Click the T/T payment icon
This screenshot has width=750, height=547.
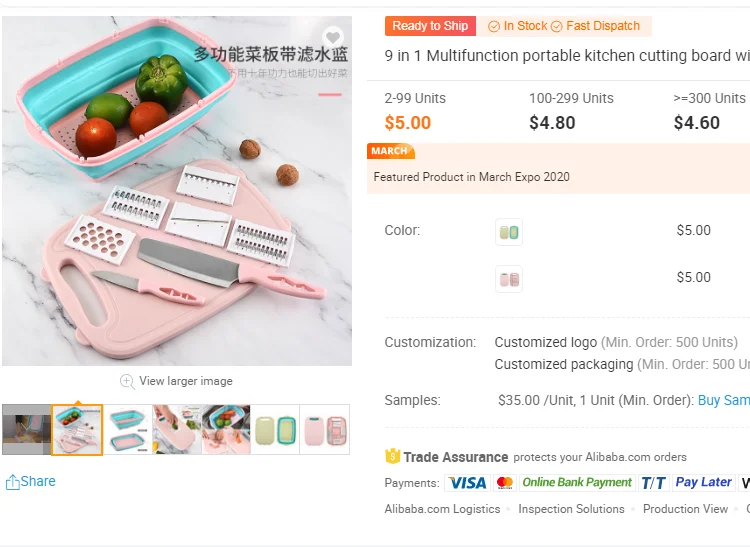coord(654,482)
